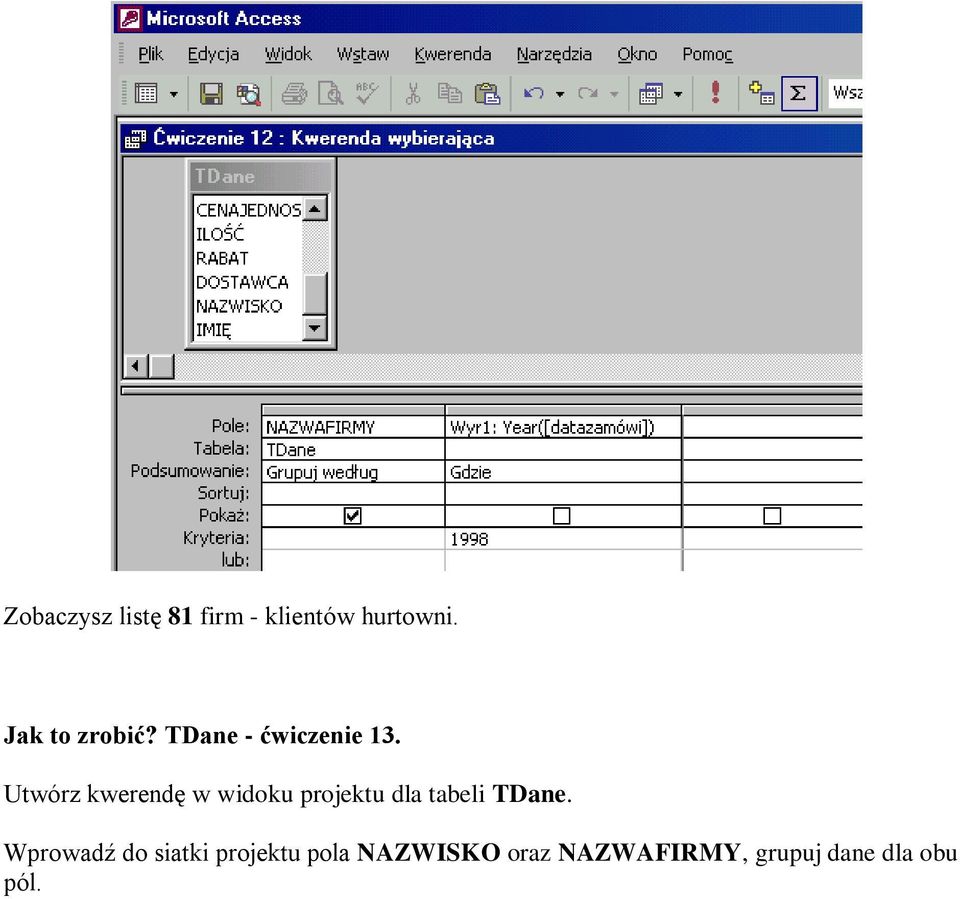
Task: Click the Print icon
Action: (294, 94)
